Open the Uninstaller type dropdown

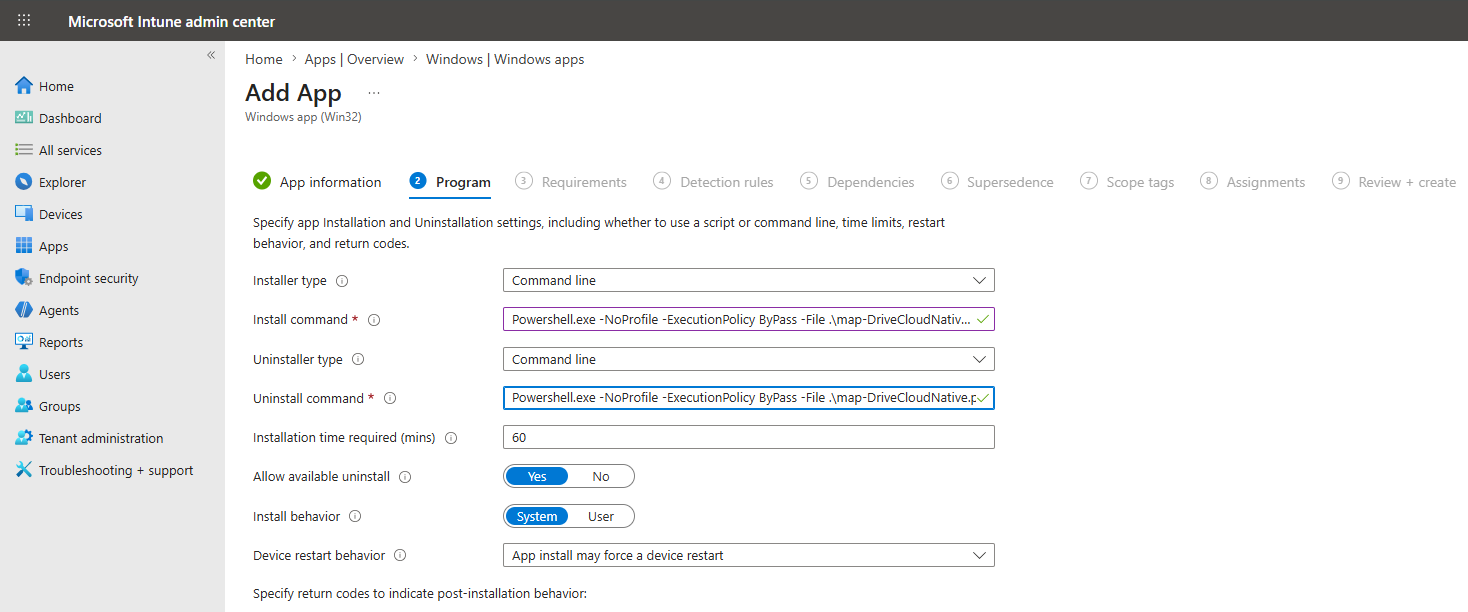(749, 358)
